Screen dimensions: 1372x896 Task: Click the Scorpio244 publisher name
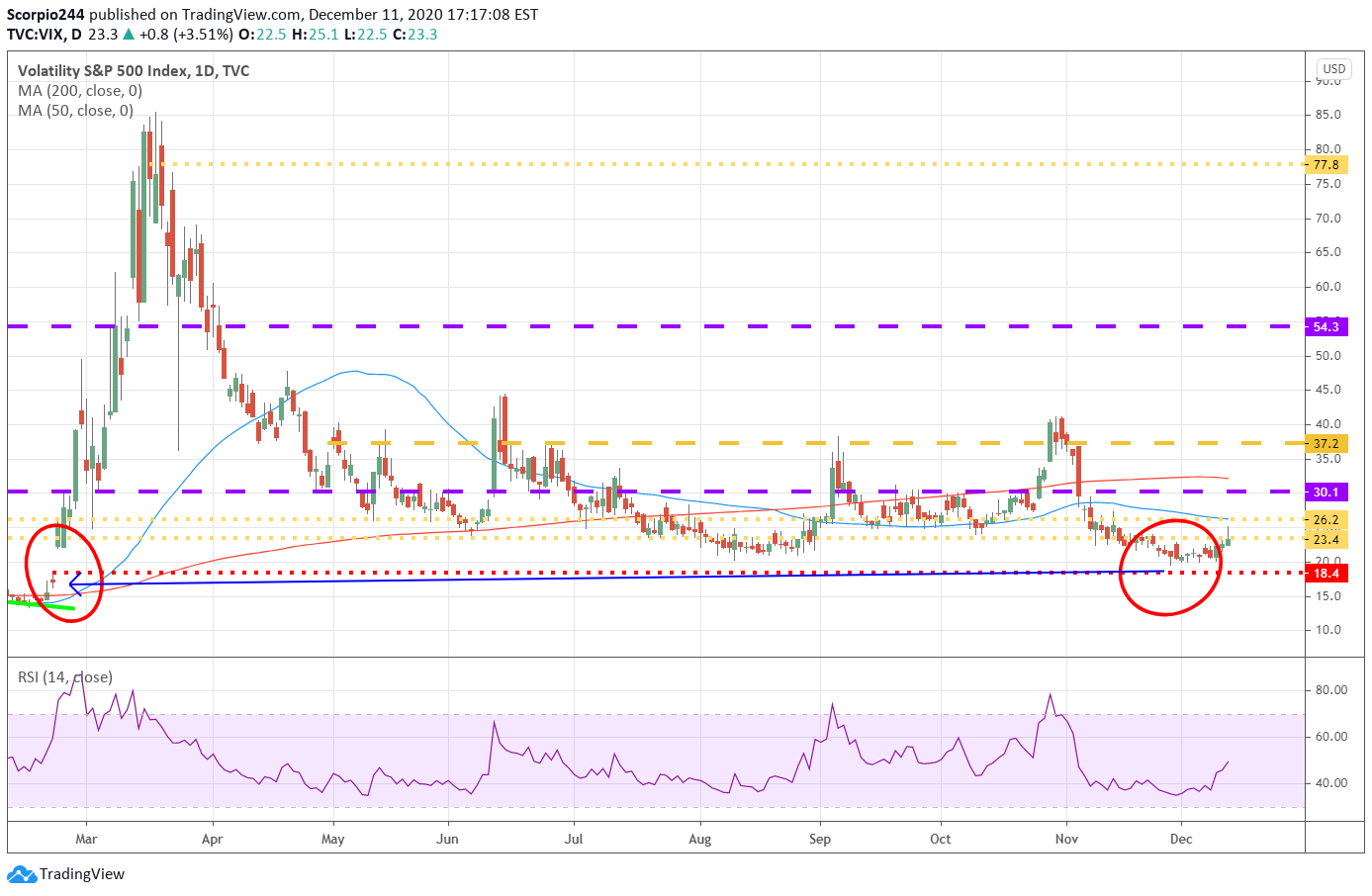(46, 15)
